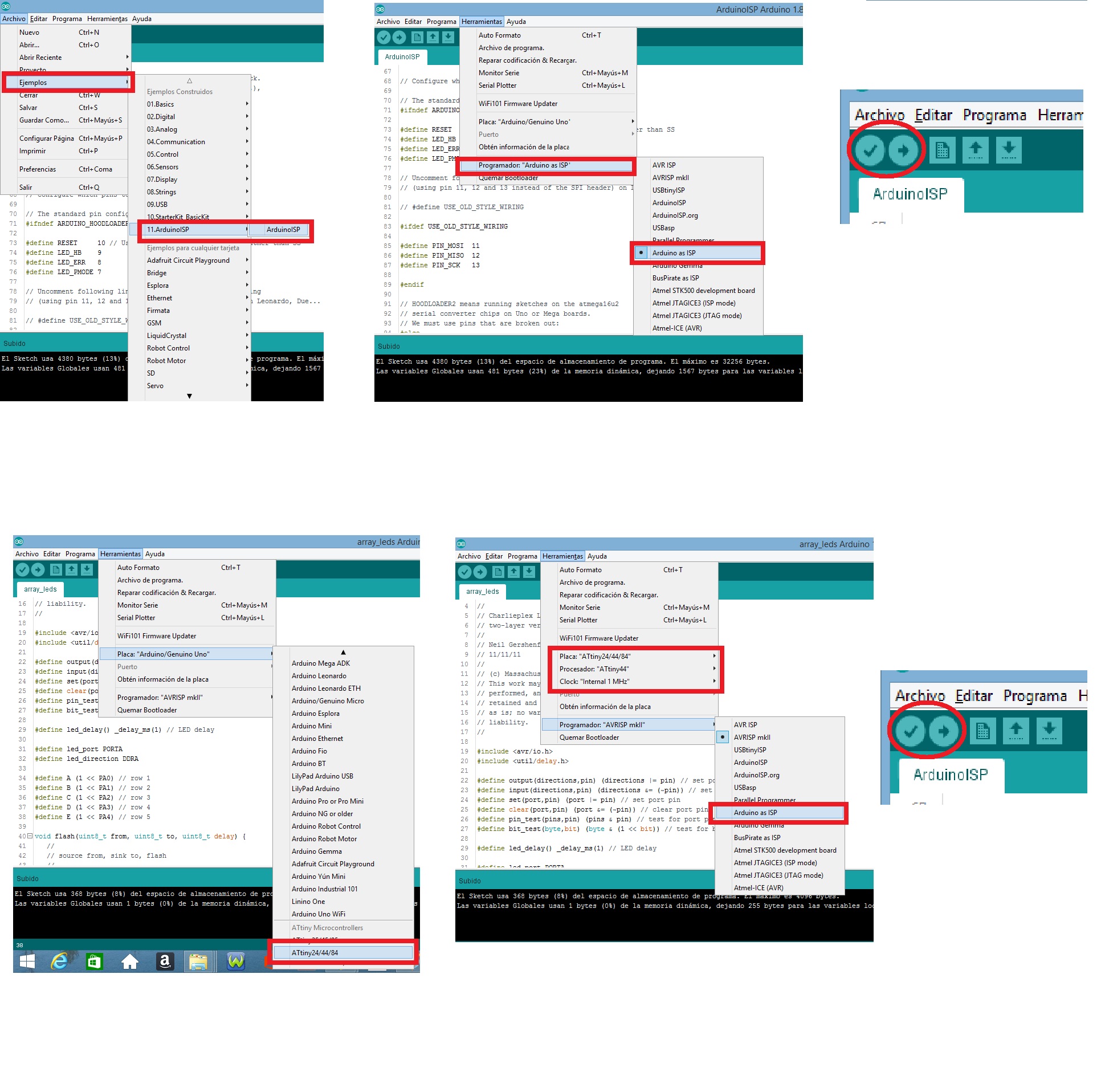Select 'Atmel-ICE (AVR)' programmer in array_leds window
This screenshot has height=1092, width=1101.
pos(759,888)
